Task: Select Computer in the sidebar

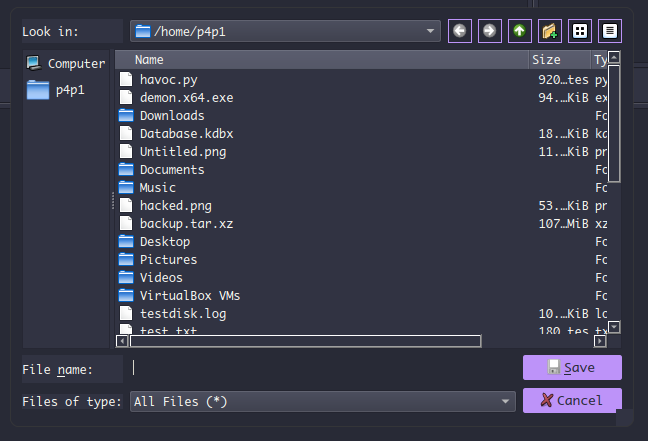Action: pyautogui.click(x=65, y=63)
